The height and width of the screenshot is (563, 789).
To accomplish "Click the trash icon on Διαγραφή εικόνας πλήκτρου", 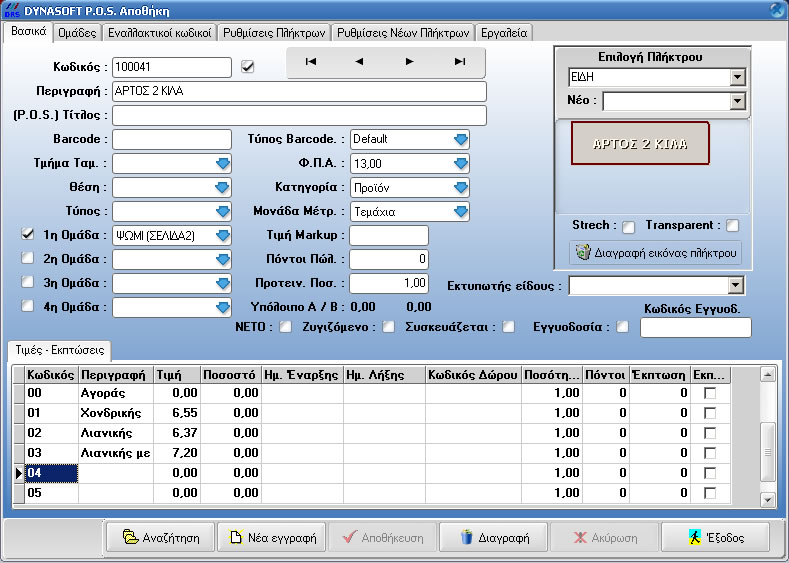I will tap(583, 253).
